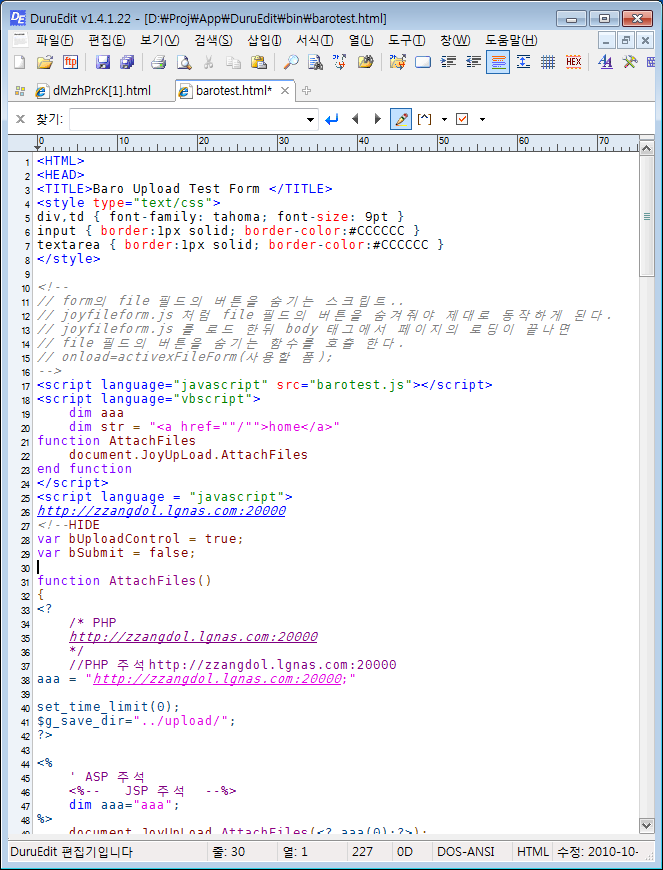Find next match arrow
This screenshot has width=663, height=870.
(378, 119)
